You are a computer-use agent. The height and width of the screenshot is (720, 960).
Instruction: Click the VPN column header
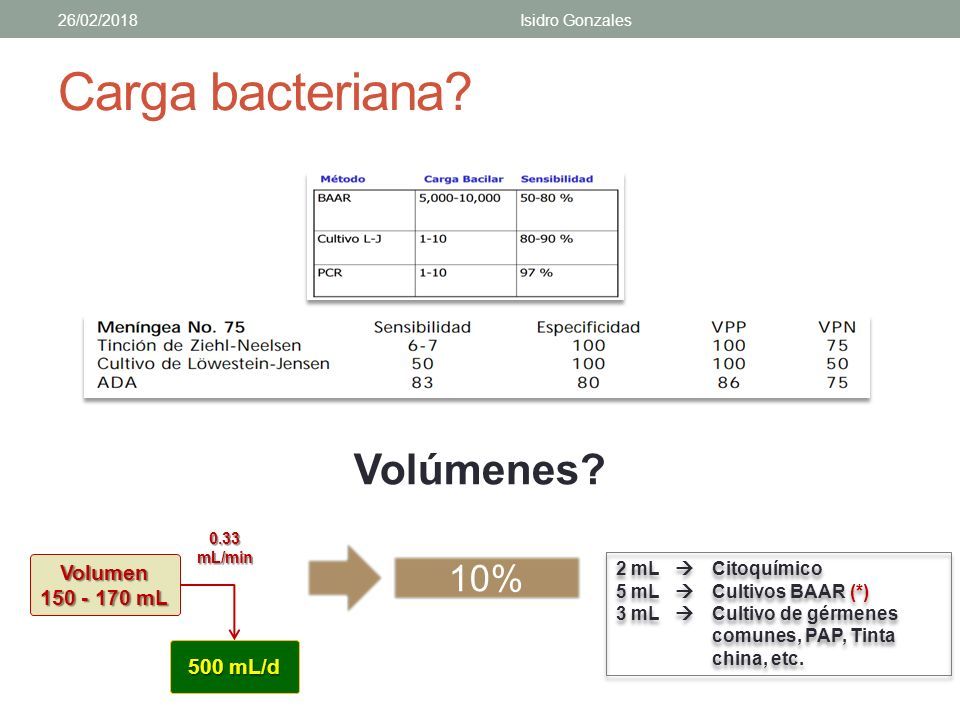[837, 327]
